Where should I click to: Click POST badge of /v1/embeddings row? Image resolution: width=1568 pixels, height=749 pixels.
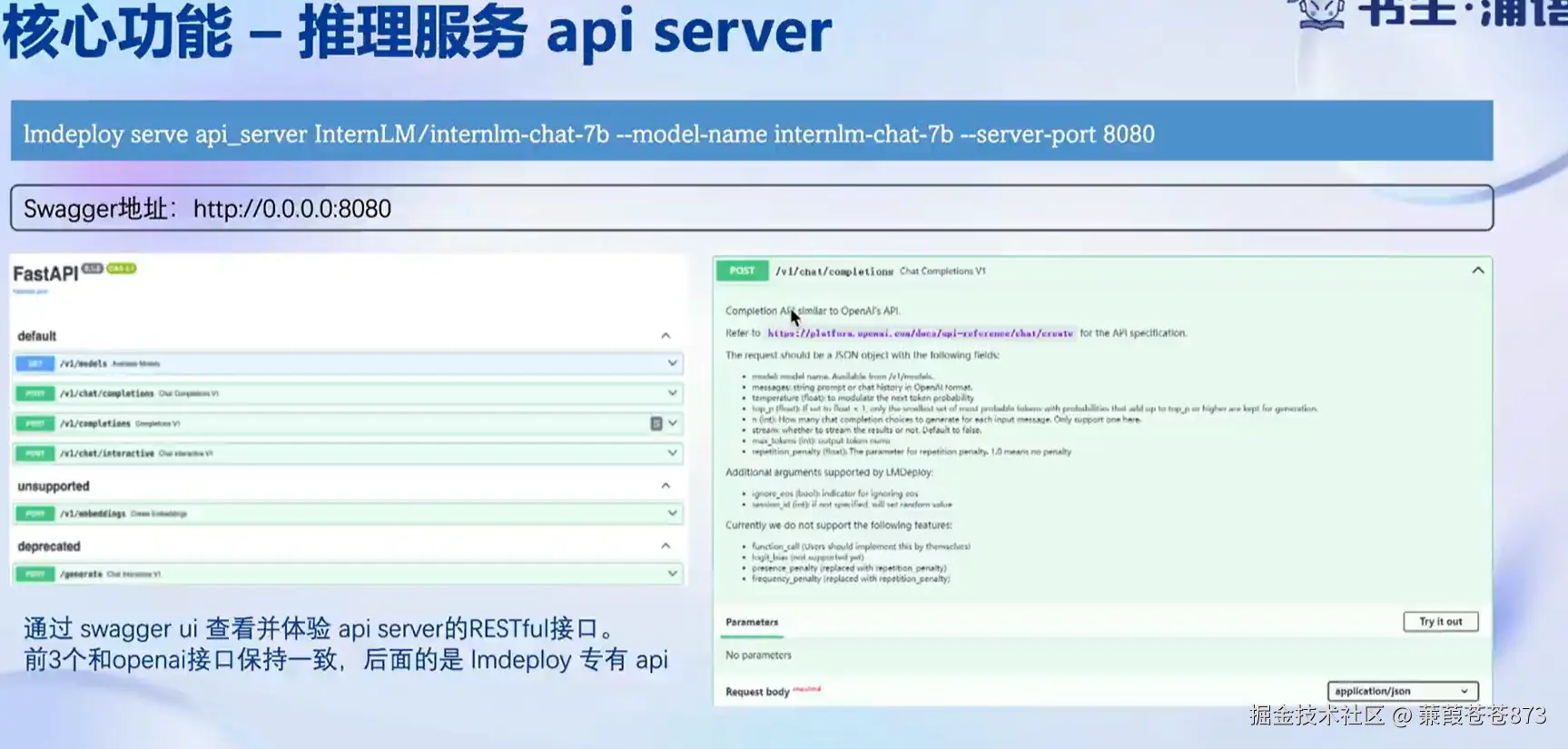(35, 513)
